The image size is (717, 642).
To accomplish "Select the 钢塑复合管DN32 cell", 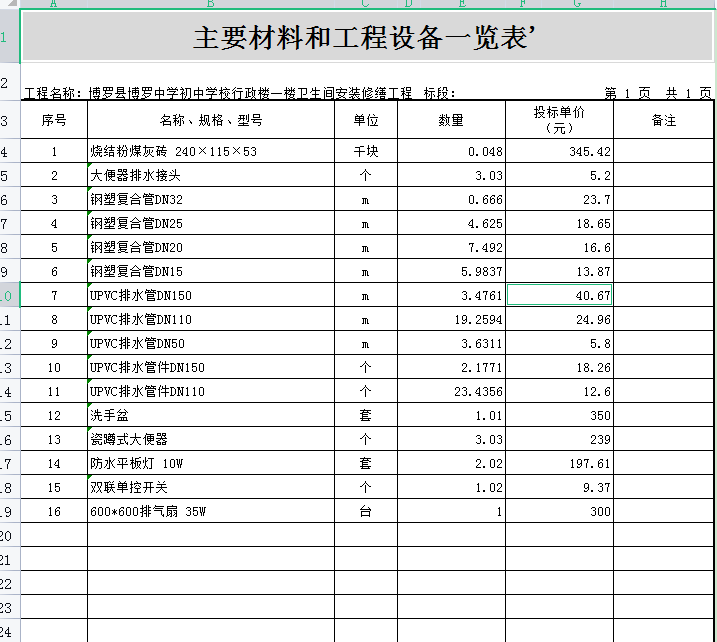I will point(210,200).
